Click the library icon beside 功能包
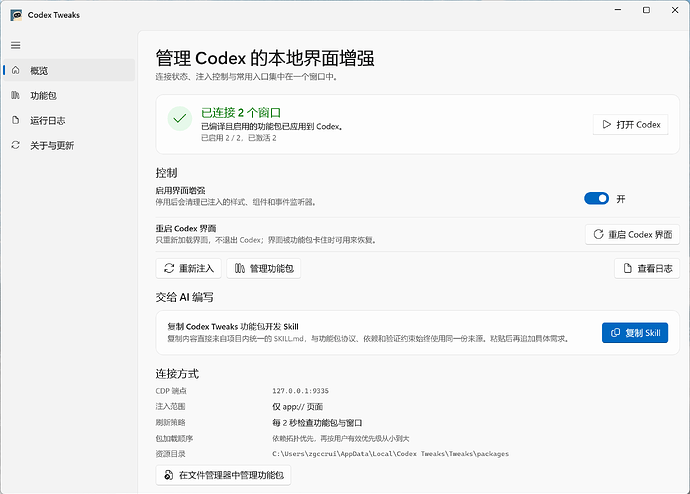Screen dimensions: 690x494 click(16, 95)
